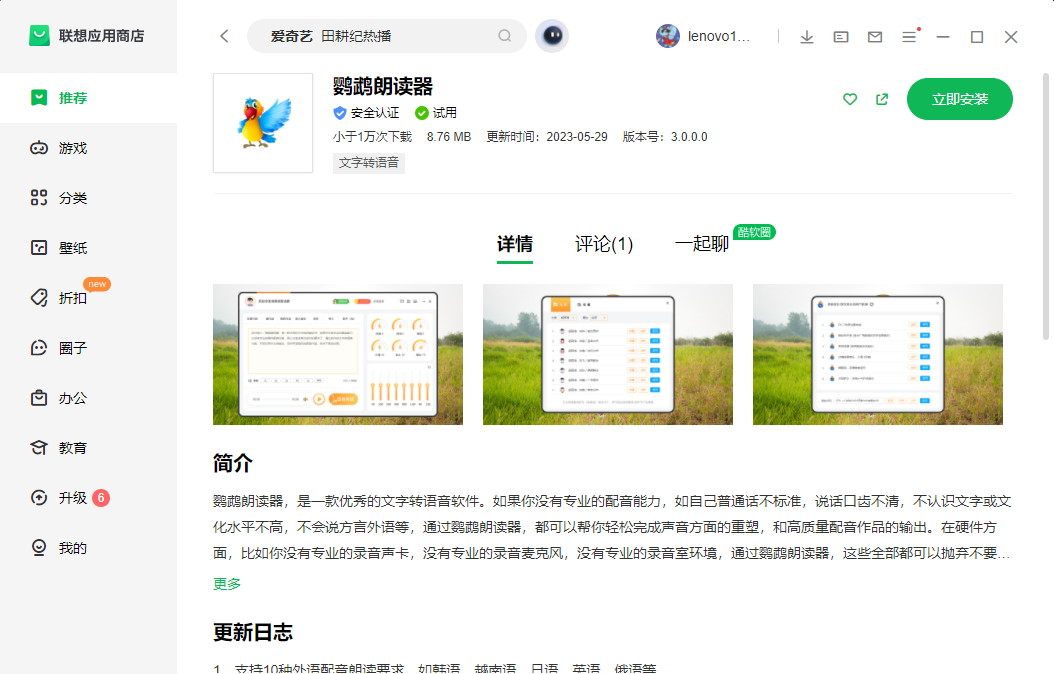
Task: Favorite the app with heart icon
Action: (x=850, y=99)
